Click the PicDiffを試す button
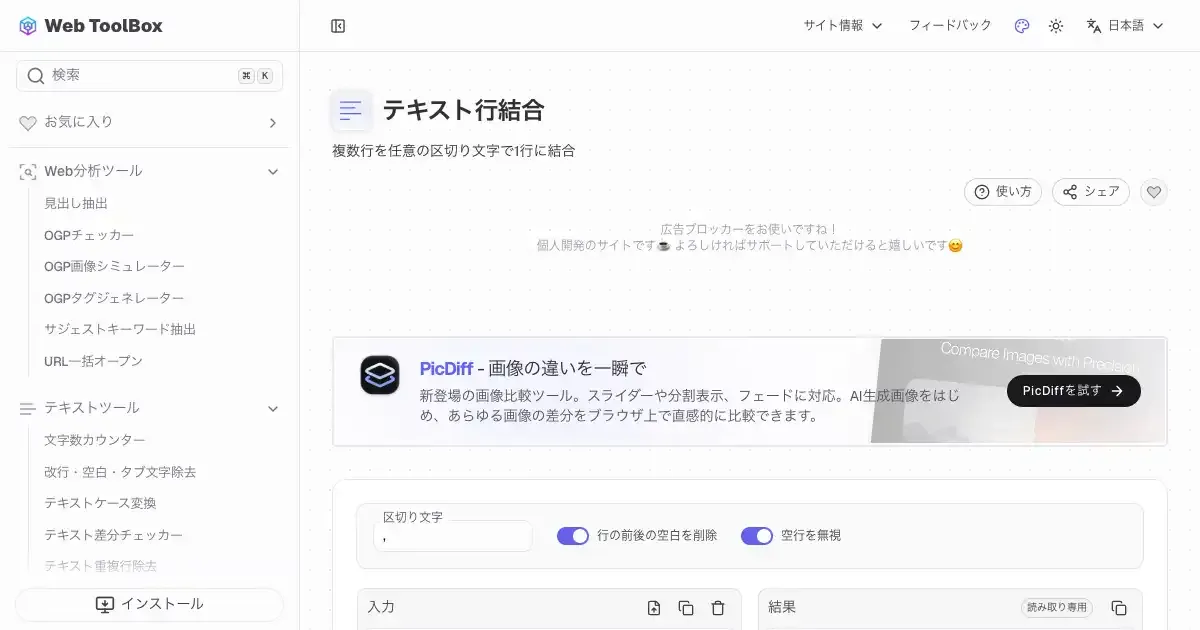1200x630 pixels. (x=1073, y=391)
